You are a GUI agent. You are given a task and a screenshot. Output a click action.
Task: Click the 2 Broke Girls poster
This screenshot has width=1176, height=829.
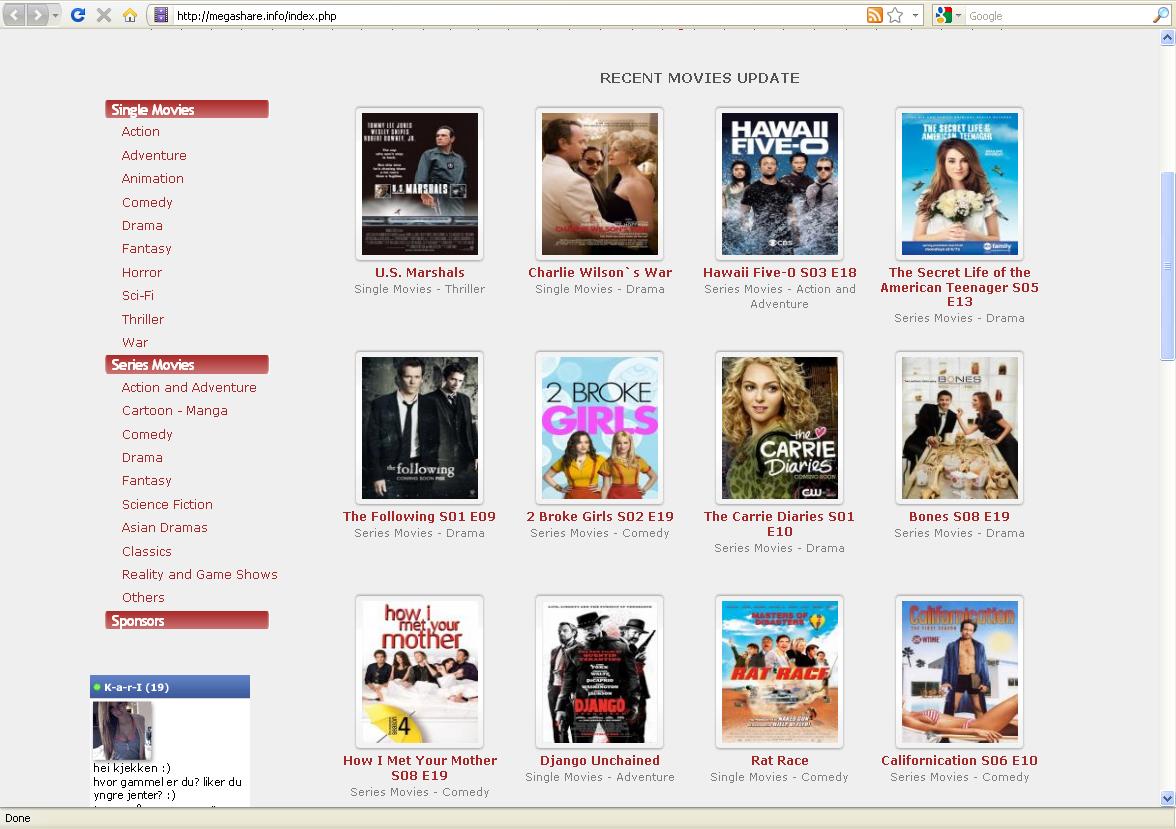pyautogui.click(x=599, y=428)
